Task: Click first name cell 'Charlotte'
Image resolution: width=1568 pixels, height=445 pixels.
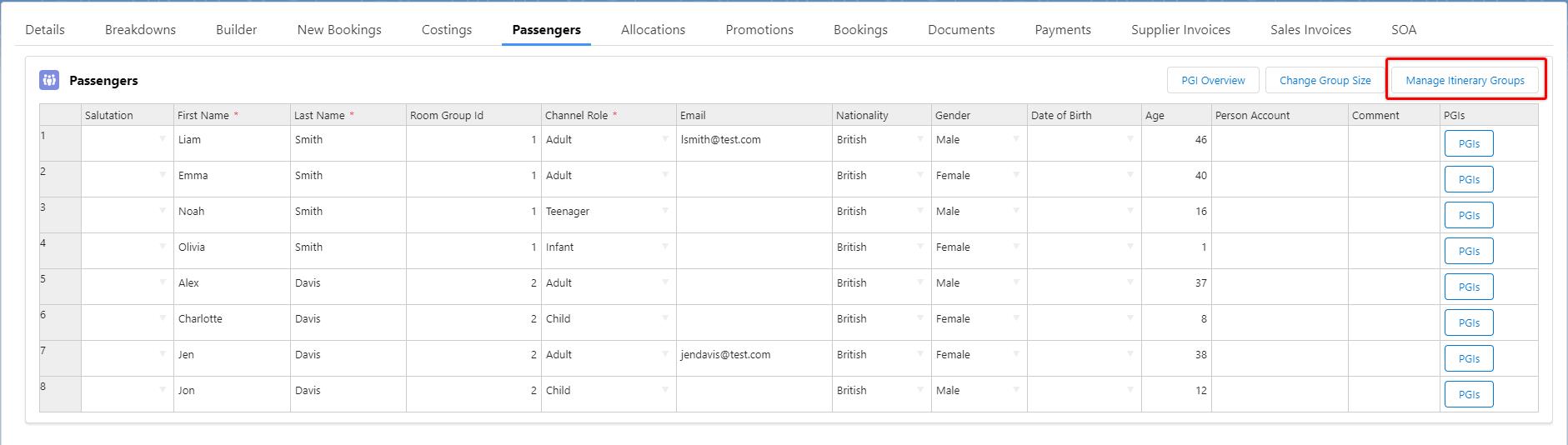Action: [232, 322]
